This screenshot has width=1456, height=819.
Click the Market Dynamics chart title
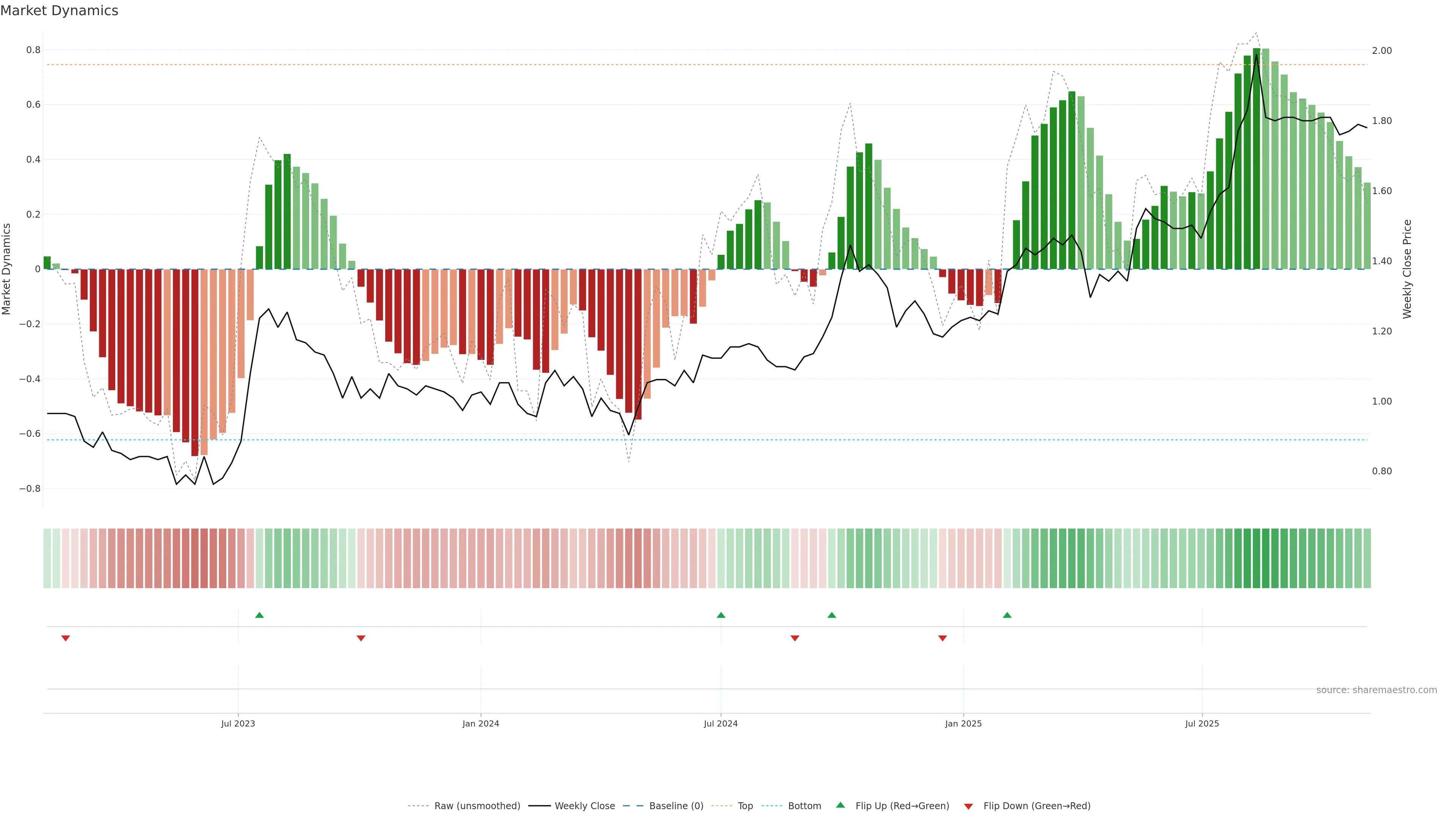pos(60,11)
